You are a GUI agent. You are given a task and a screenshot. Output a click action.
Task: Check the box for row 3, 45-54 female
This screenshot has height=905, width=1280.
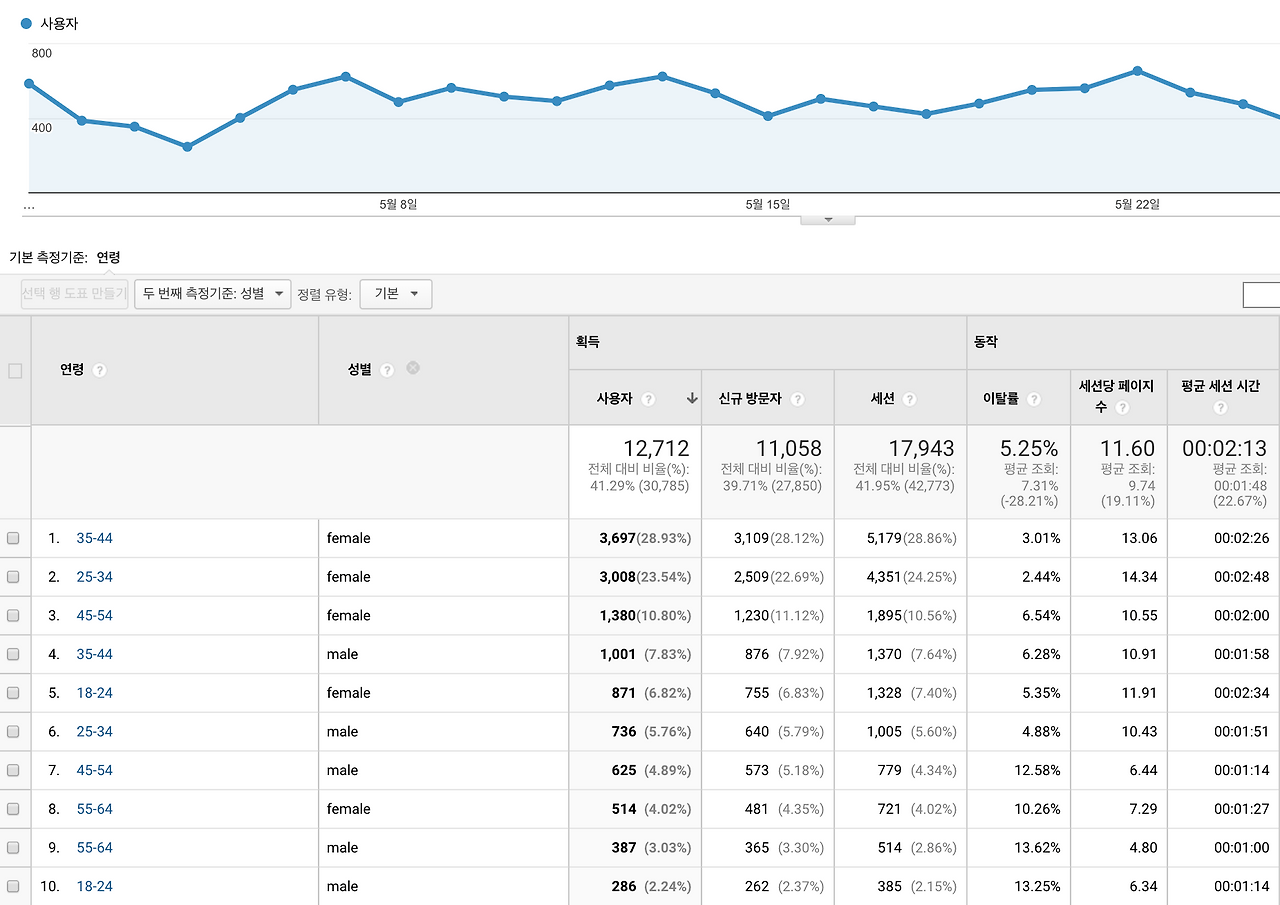(x=13, y=616)
